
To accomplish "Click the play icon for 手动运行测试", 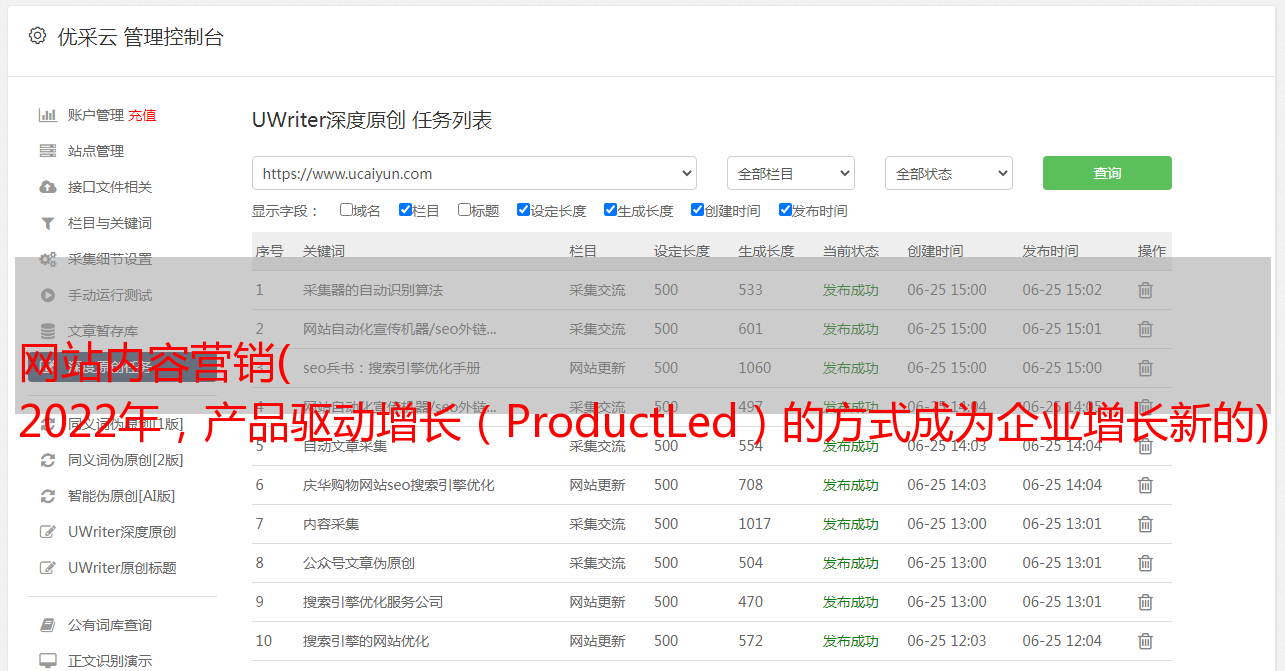I will [x=47, y=295].
